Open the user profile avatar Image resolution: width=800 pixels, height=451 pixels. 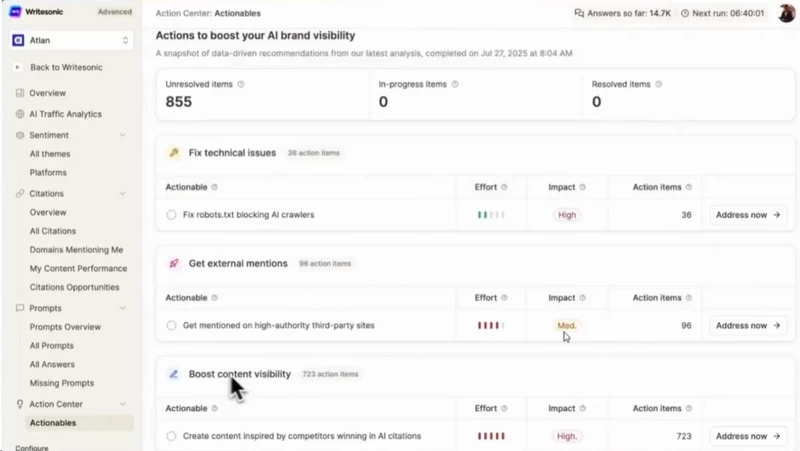pyautogui.click(x=786, y=13)
